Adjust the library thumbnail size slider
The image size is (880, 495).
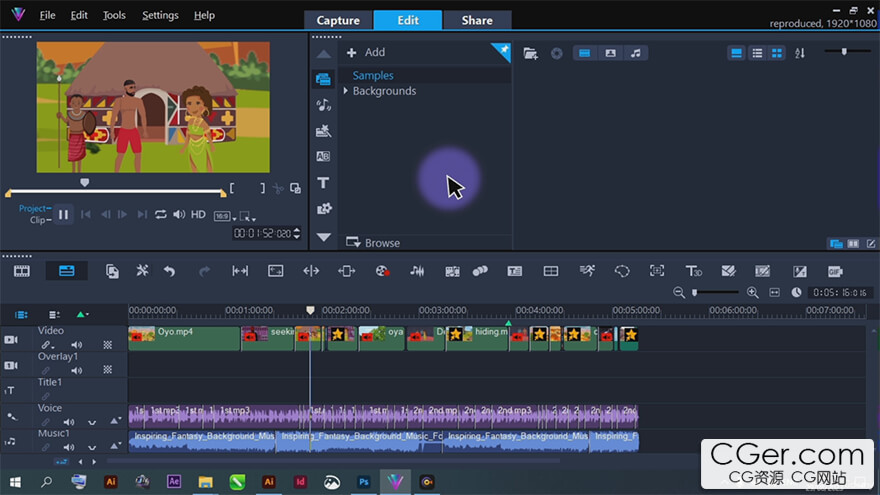pos(844,52)
